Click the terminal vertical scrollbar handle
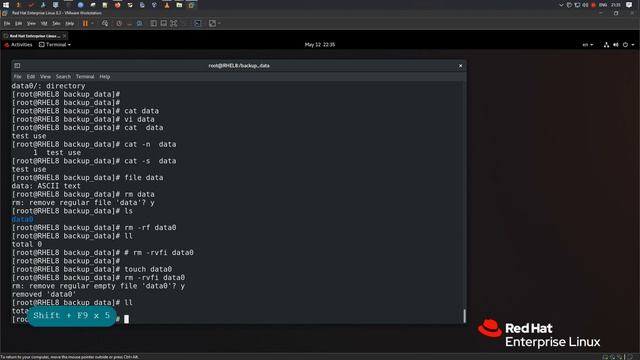Image resolution: width=640 pixels, height=360 pixels. (x=464, y=316)
